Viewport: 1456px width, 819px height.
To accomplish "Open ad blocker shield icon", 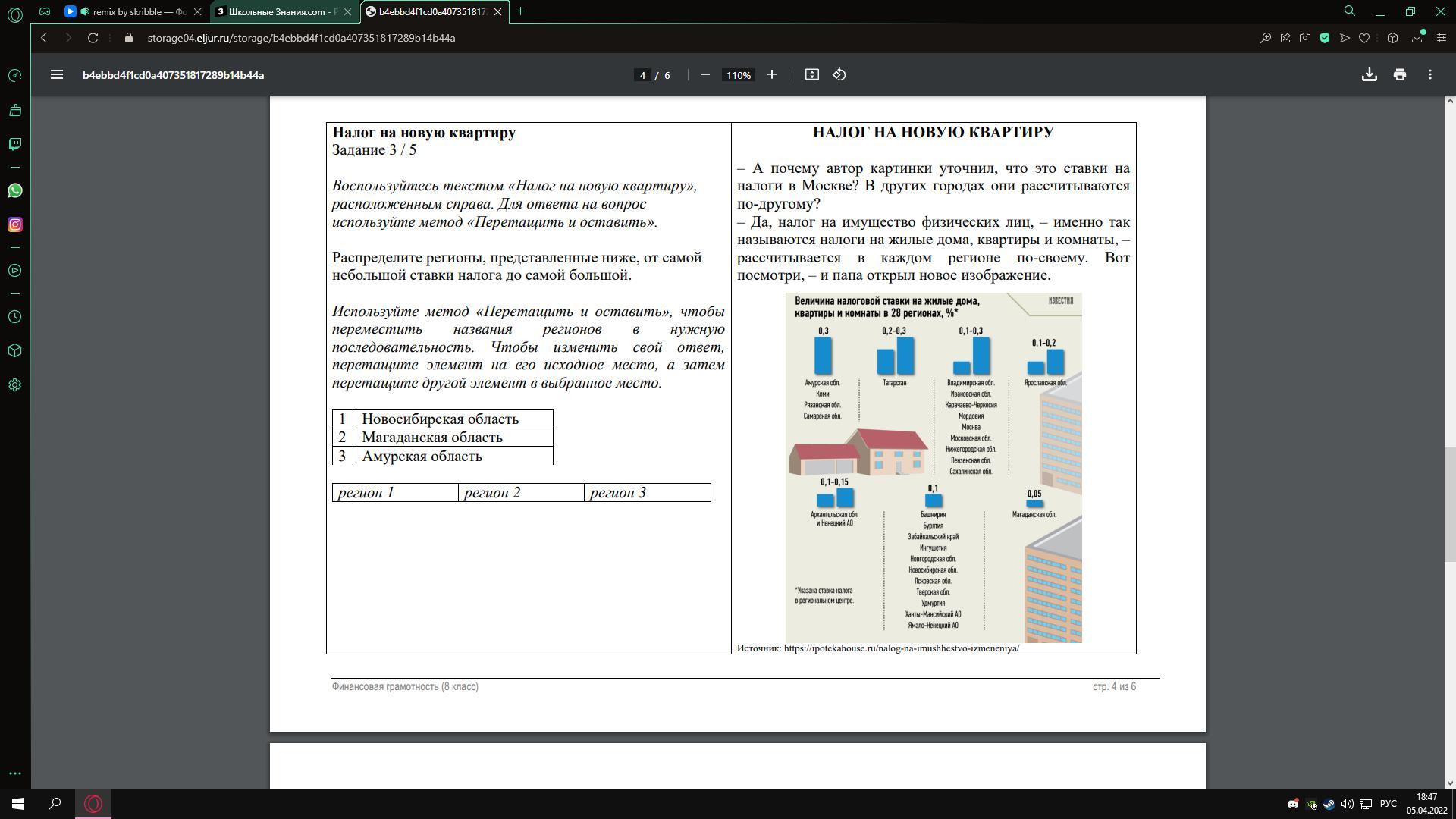I will point(1325,38).
